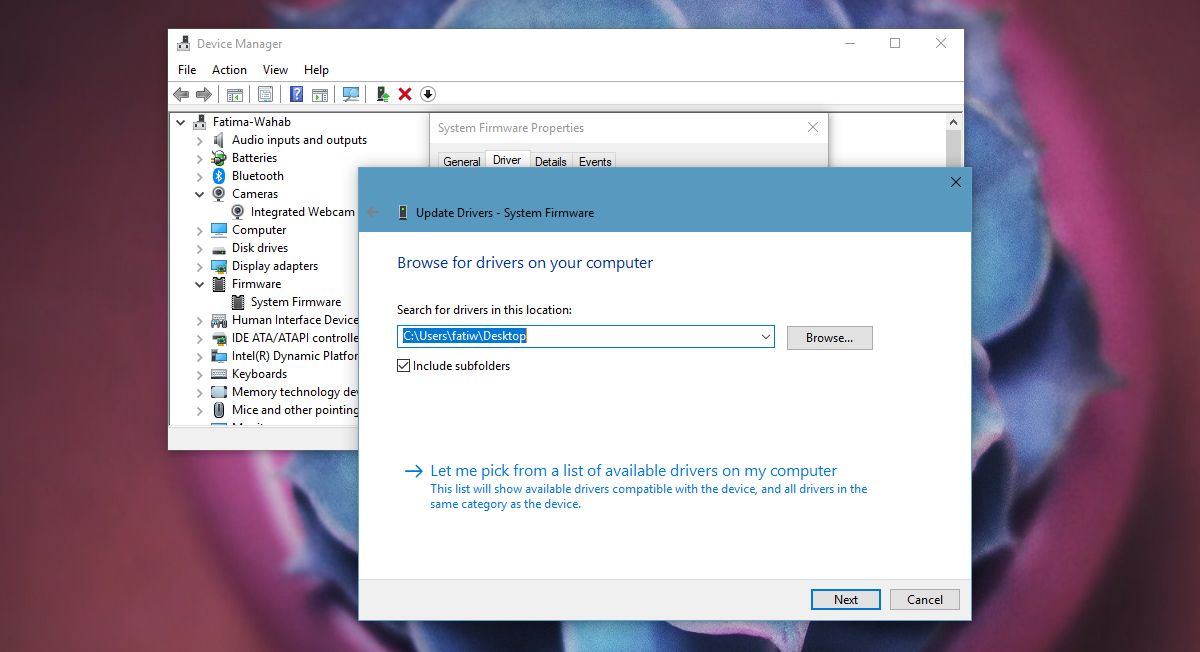Expand the Disk drives tree node
Screen dimensions: 1200x652
point(200,248)
